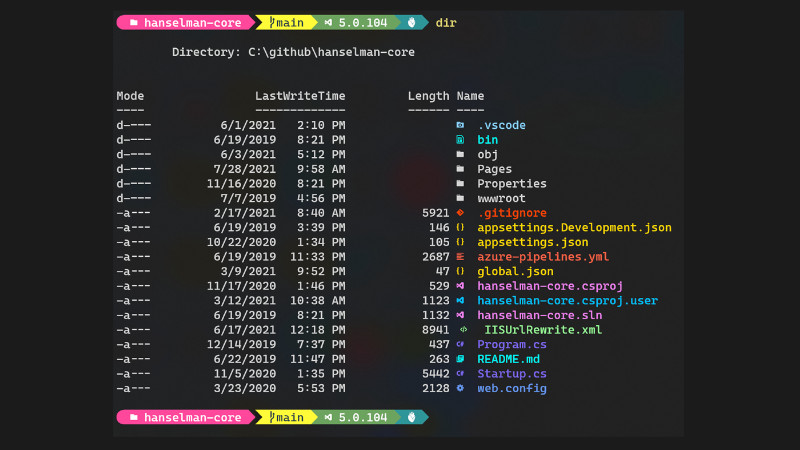Screen dimensions: 800x450
Task: Click the .NET version icon in top prompt
Action: click(x=328, y=22)
